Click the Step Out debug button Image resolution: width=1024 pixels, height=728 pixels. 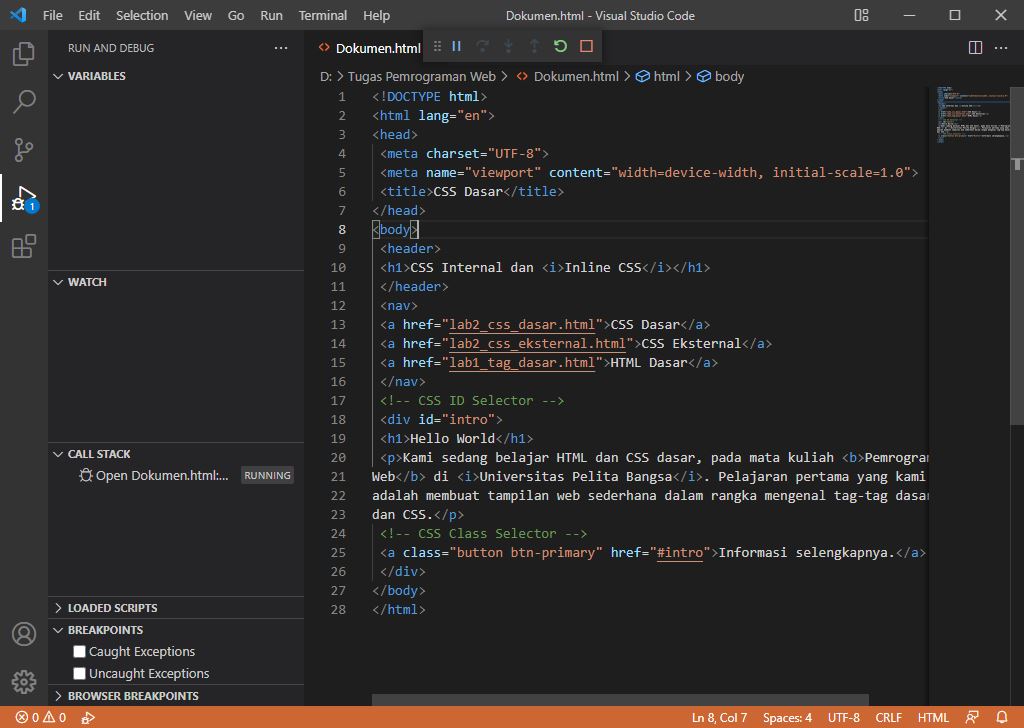coord(534,46)
